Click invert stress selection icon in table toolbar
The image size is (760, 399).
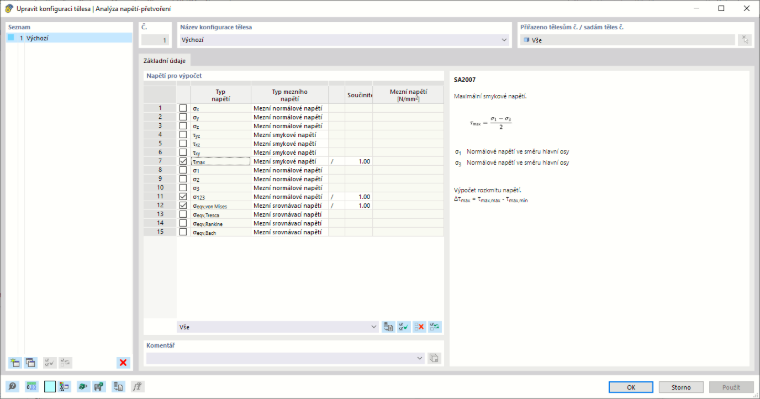(x=435, y=327)
